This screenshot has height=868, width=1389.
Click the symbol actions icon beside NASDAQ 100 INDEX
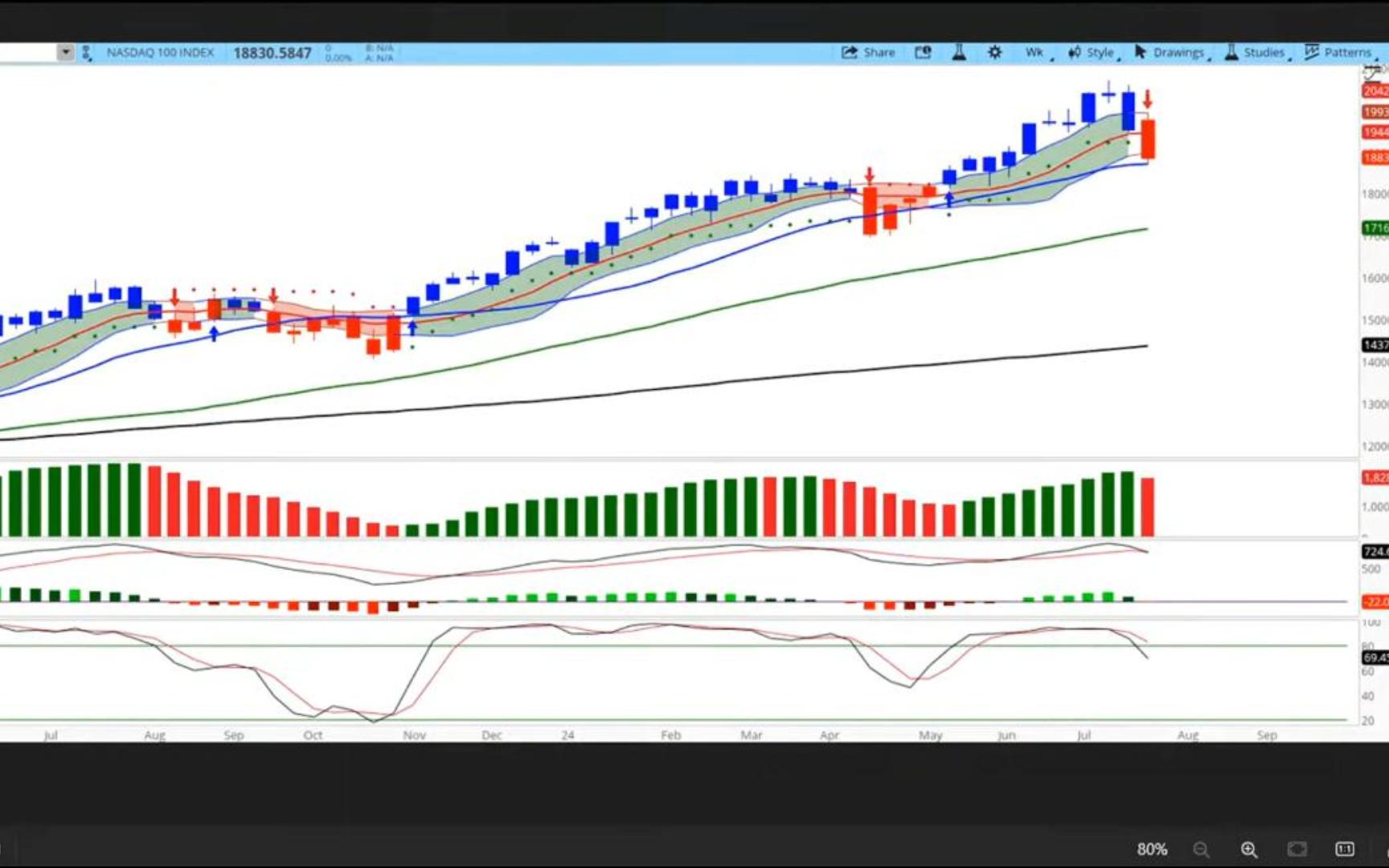click(x=86, y=53)
